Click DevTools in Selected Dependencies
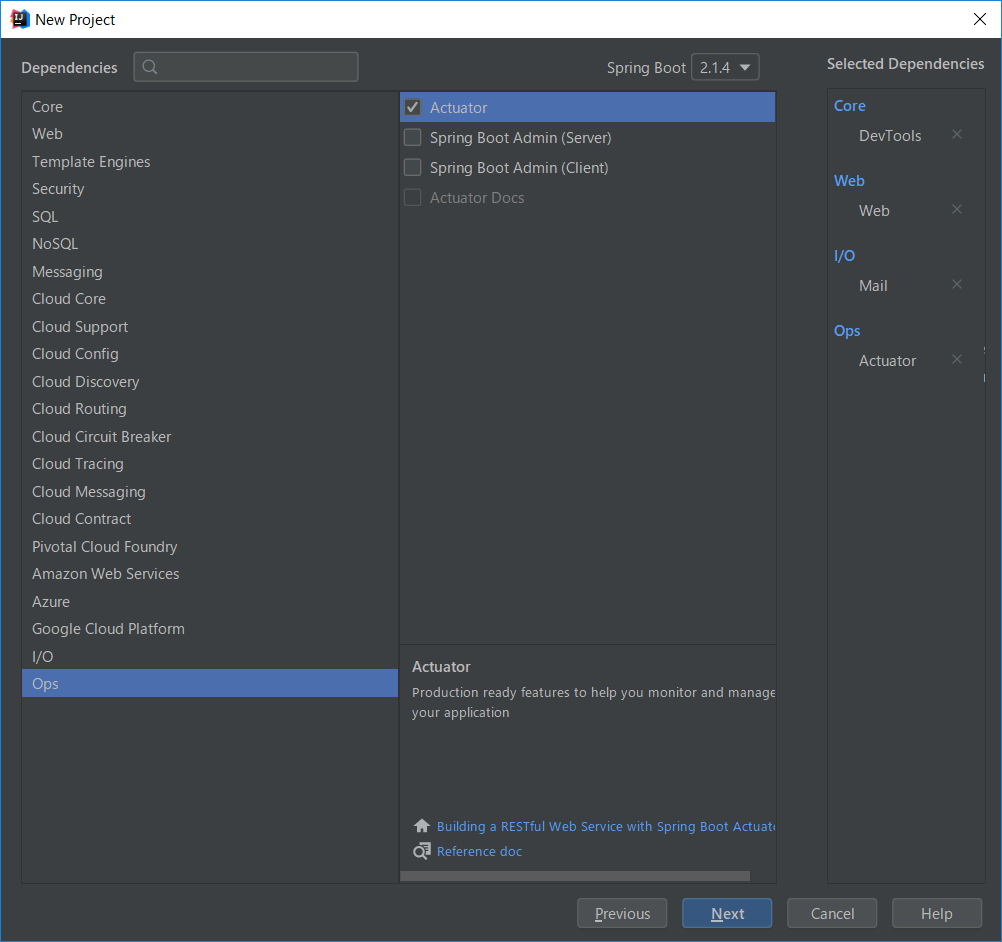This screenshot has width=1002, height=942. [x=890, y=135]
